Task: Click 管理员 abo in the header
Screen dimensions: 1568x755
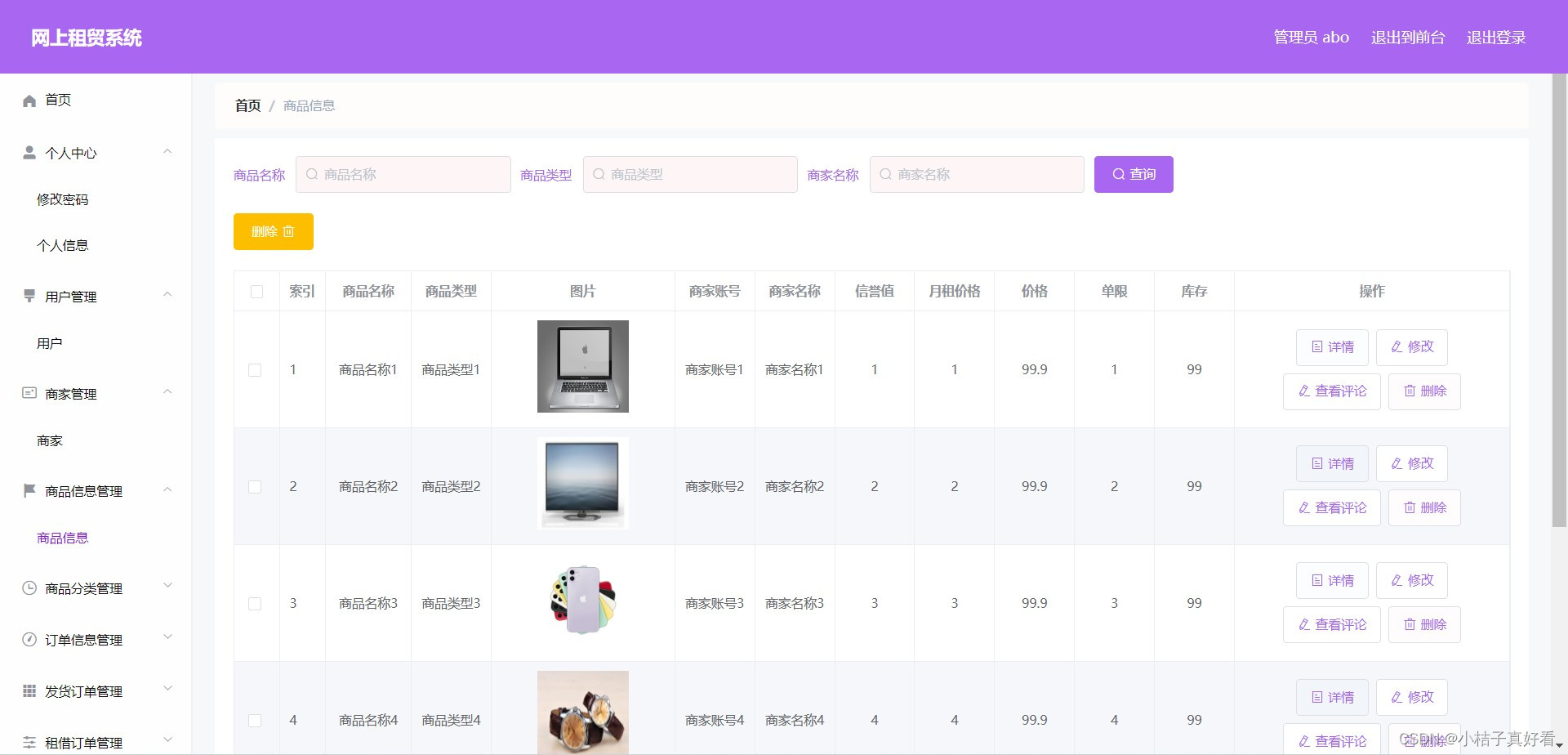Action: tap(1311, 38)
